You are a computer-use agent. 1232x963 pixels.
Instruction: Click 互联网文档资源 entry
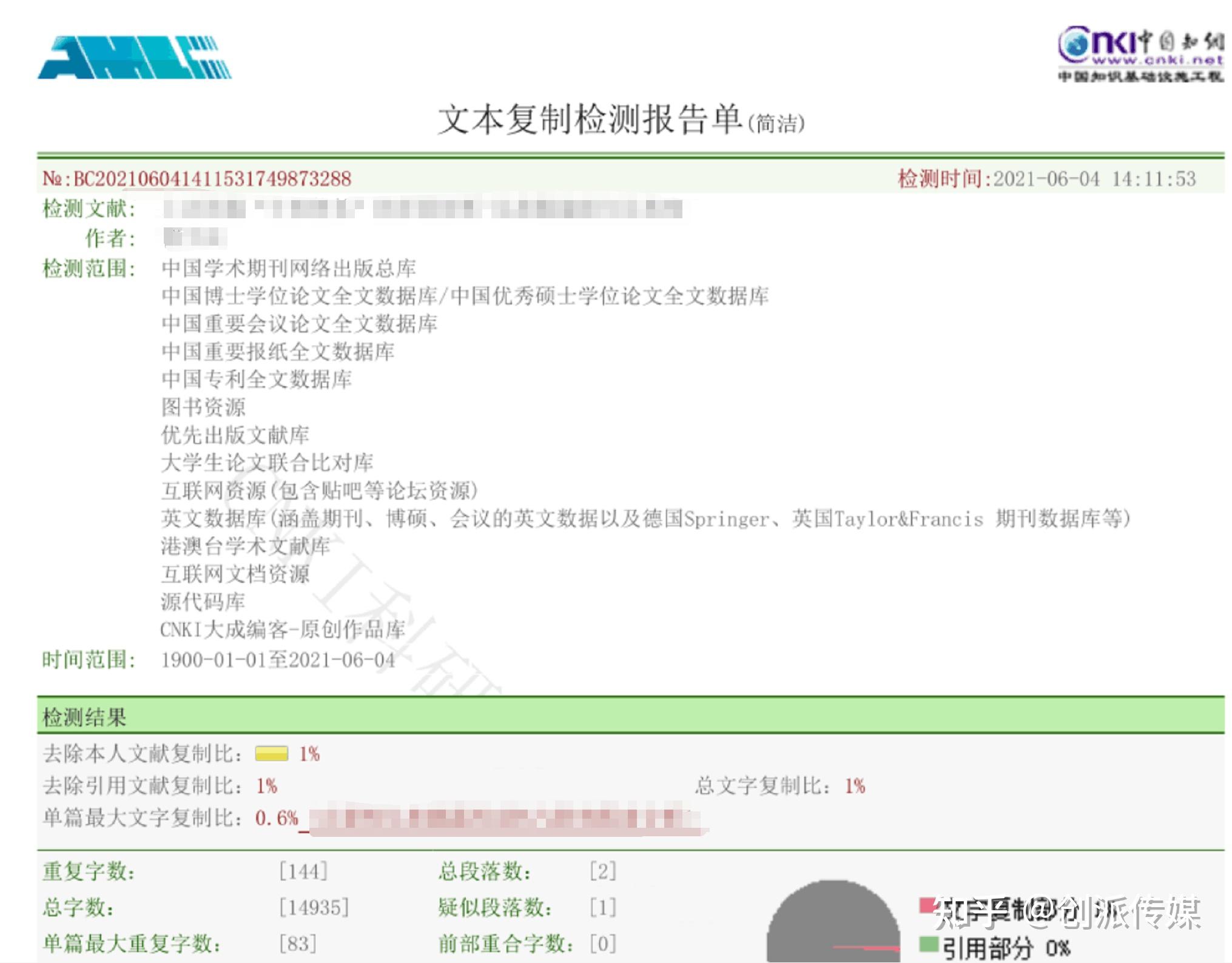tap(235, 574)
